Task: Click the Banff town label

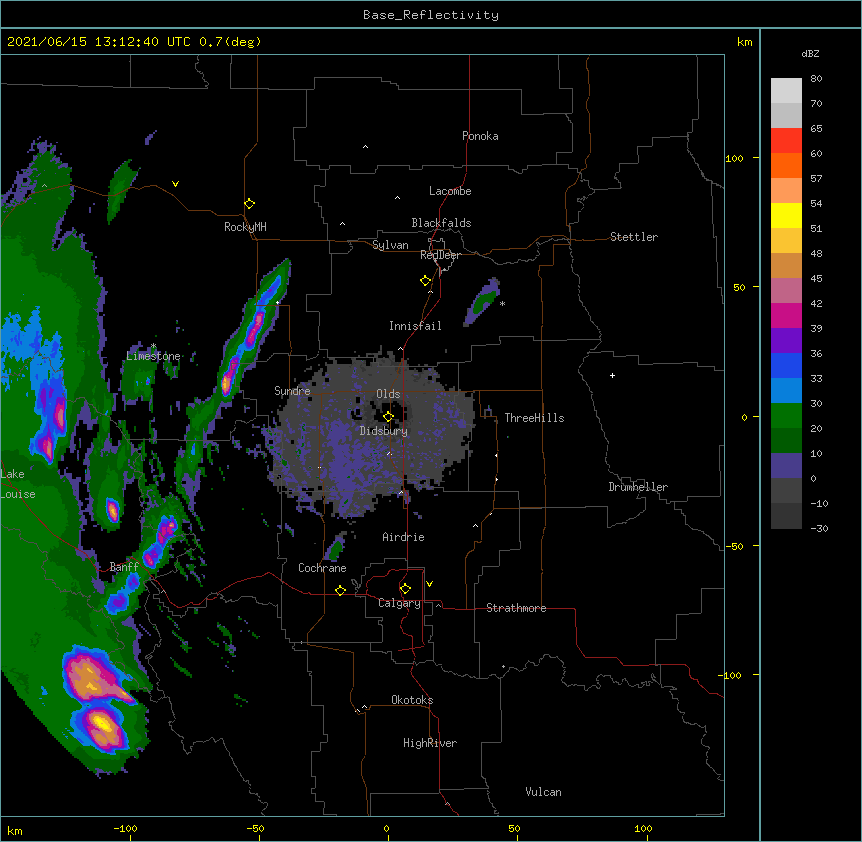Action: (124, 567)
